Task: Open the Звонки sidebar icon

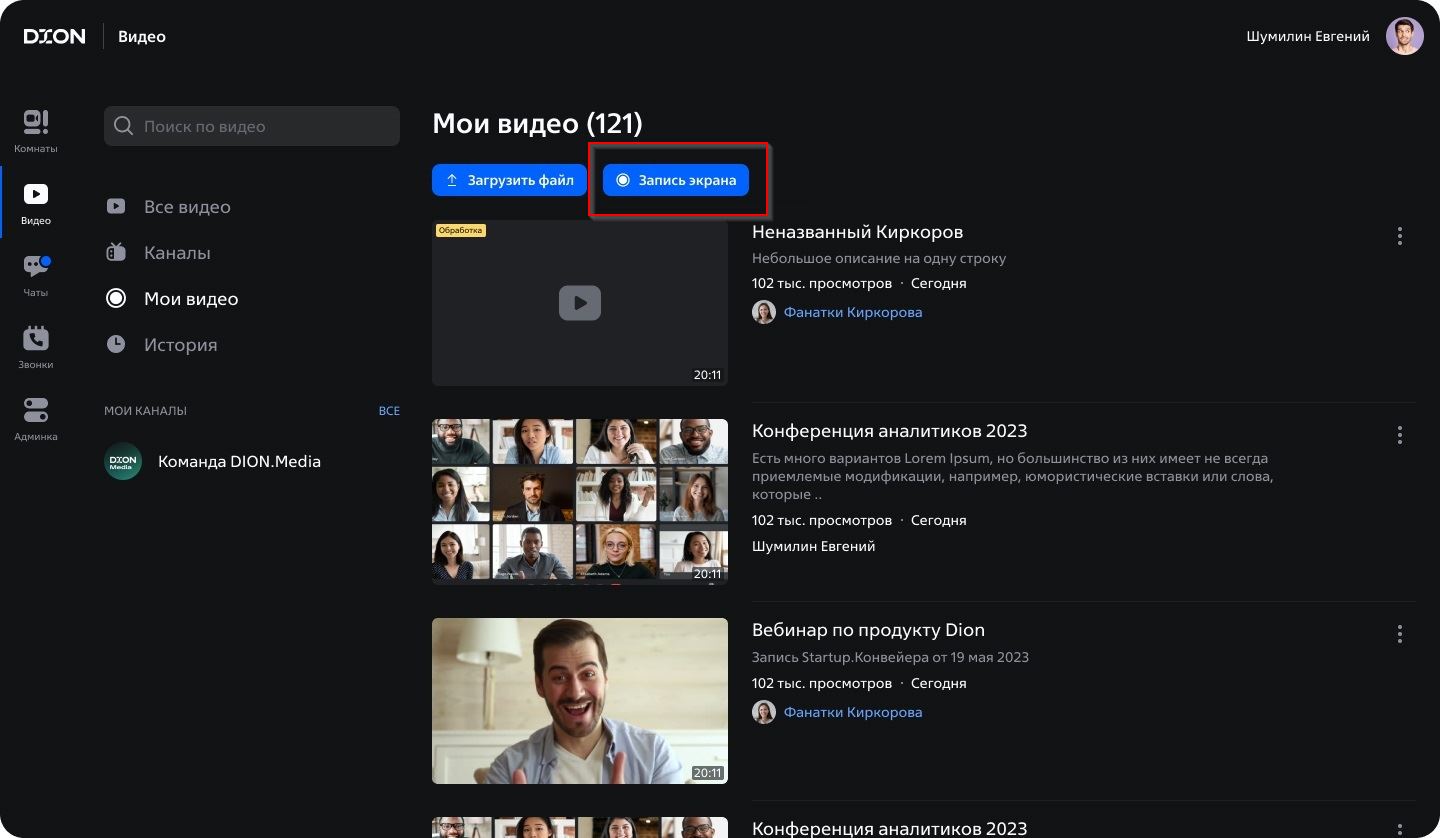Action: [36, 346]
